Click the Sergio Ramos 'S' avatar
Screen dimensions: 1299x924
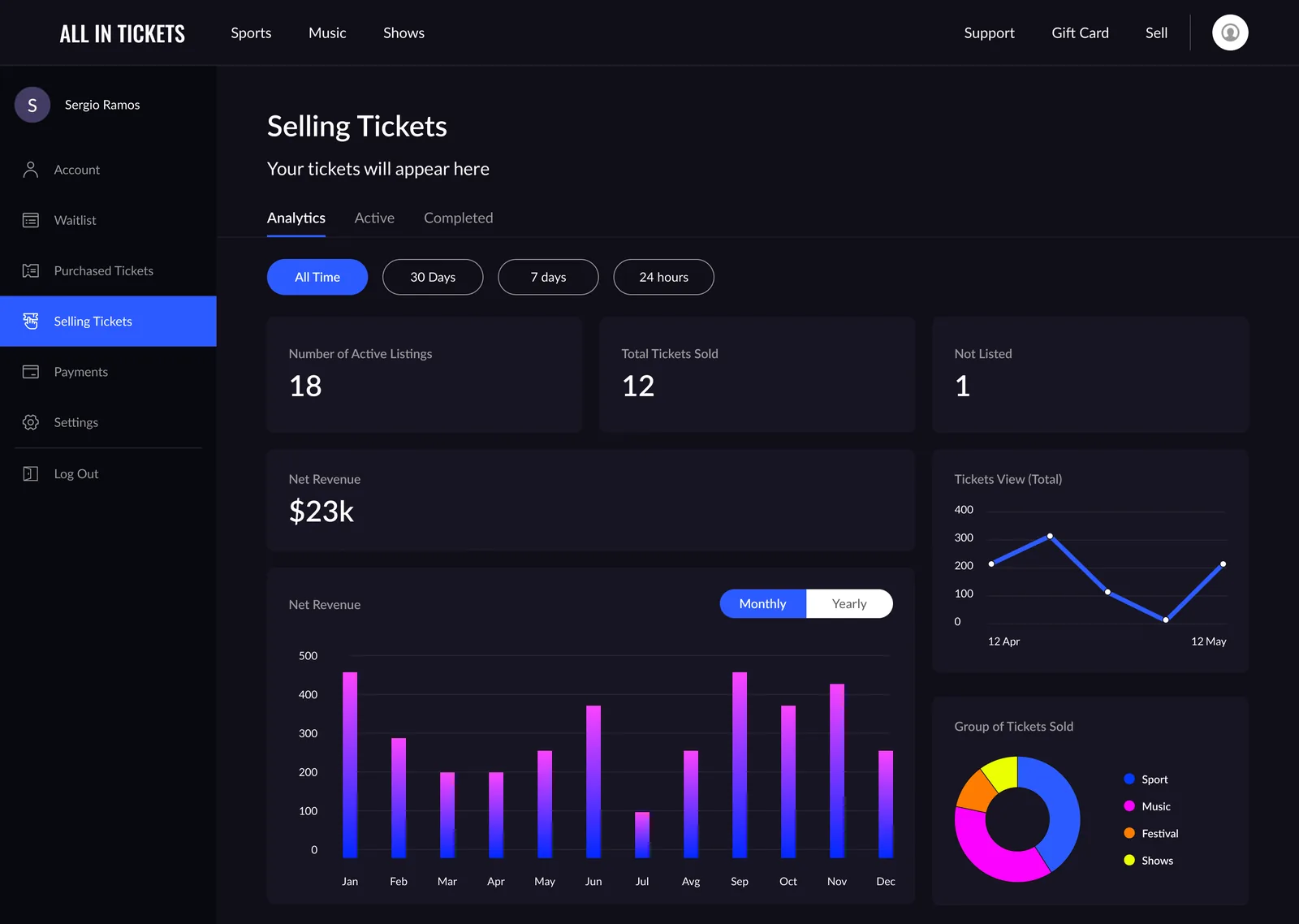coord(32,105)
